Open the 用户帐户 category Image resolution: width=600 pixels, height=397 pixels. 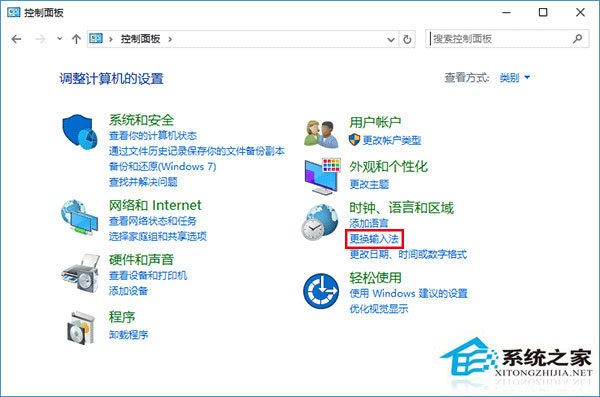375,123
